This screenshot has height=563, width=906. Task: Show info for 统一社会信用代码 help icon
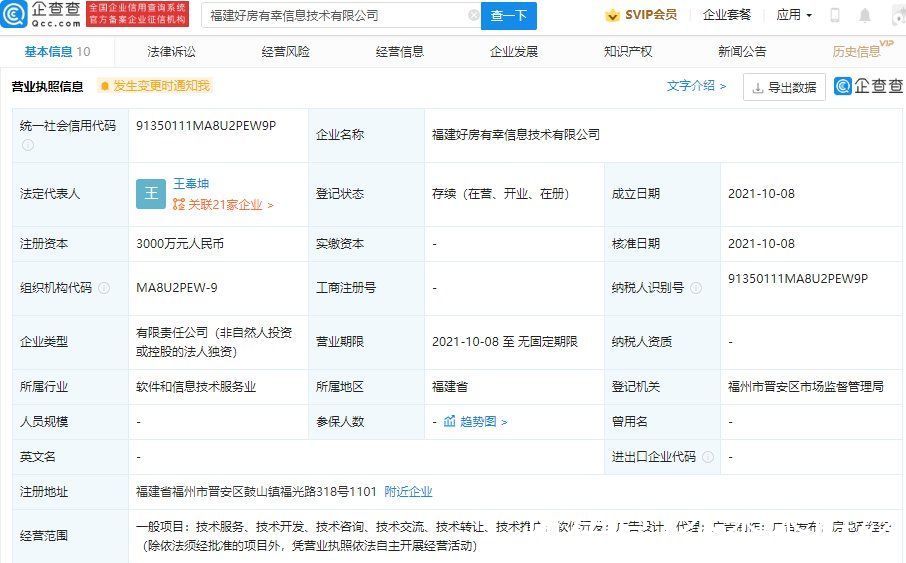[28, 145]
